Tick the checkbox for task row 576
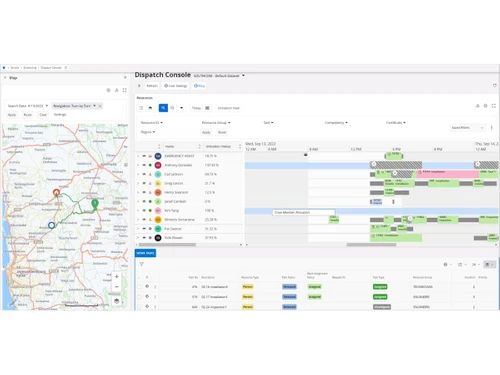This screenshot has width=500, height=375. (x=139, y=297)
